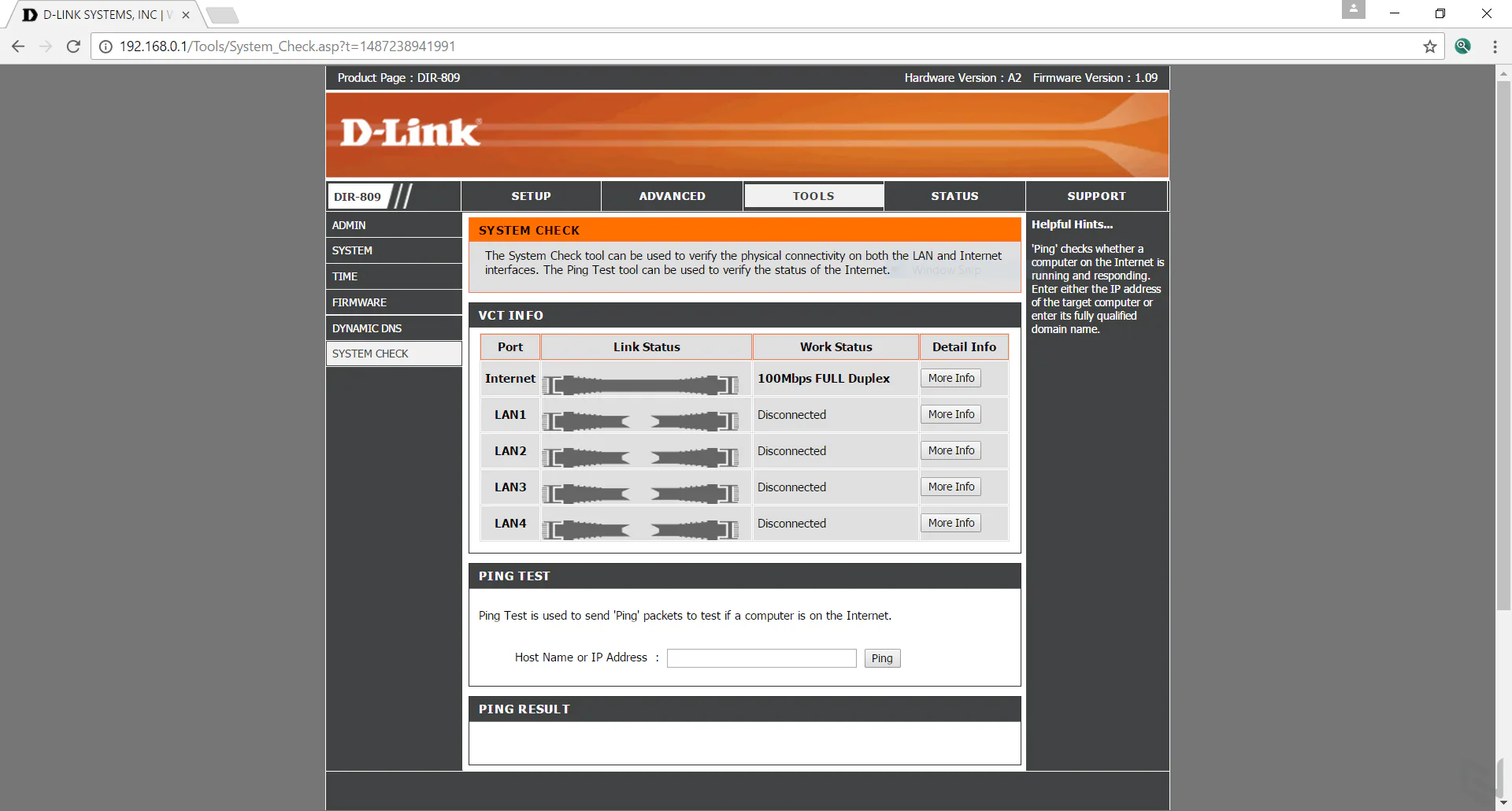Select the TOOLS tab
Image resolution: width=1512 pixels, height=811 pixels.
(813, 196)
